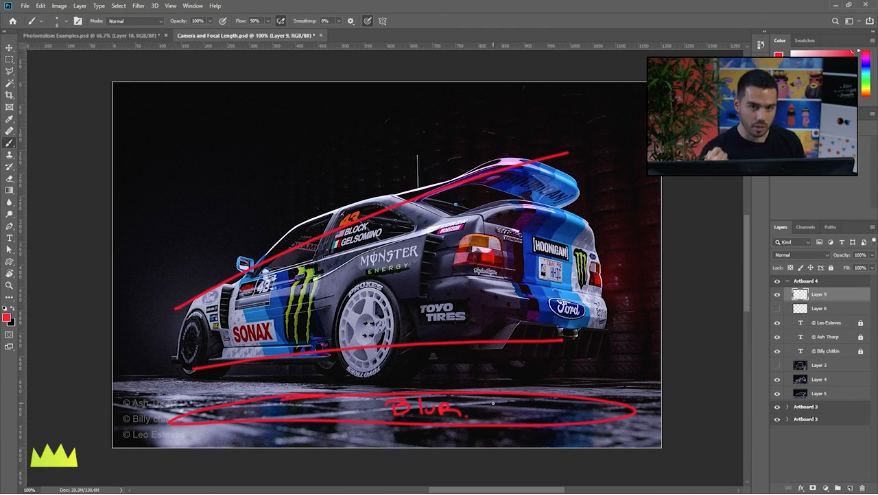Image resolution: width=878 pixels, height=495 pixels.
Task: Select the Magic Wand tool
Action: click(x=9, y=83)
